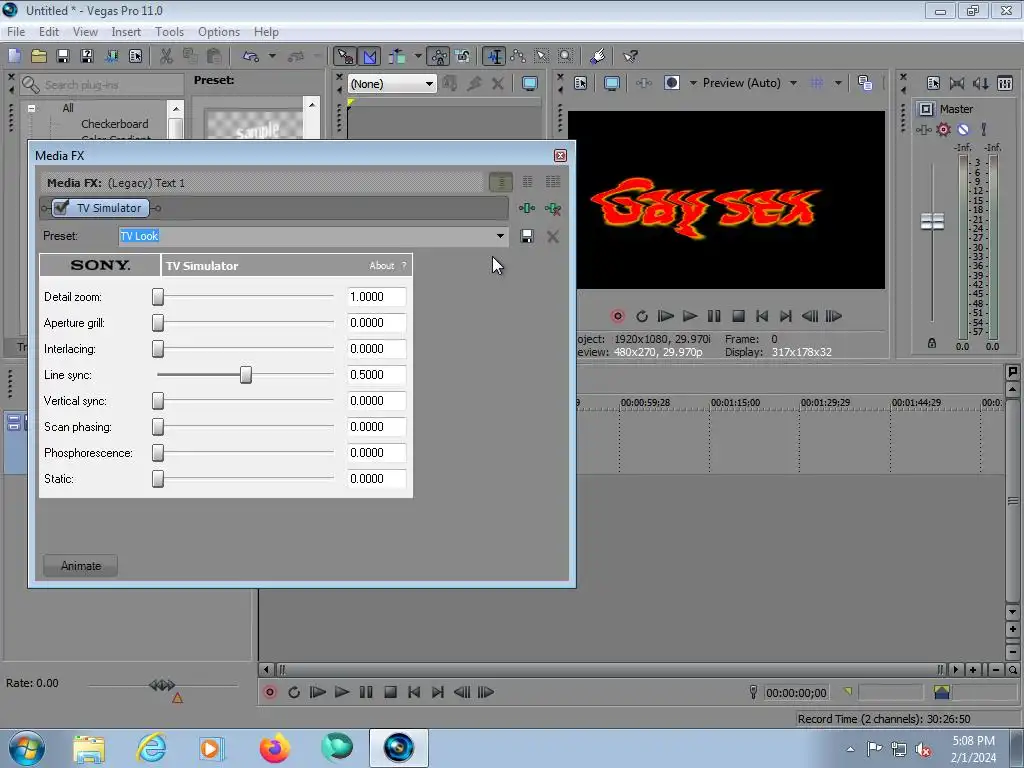This screenshot has height=768, width=1024.
Task: Save the current preset with disk icon
Action: 526,236
